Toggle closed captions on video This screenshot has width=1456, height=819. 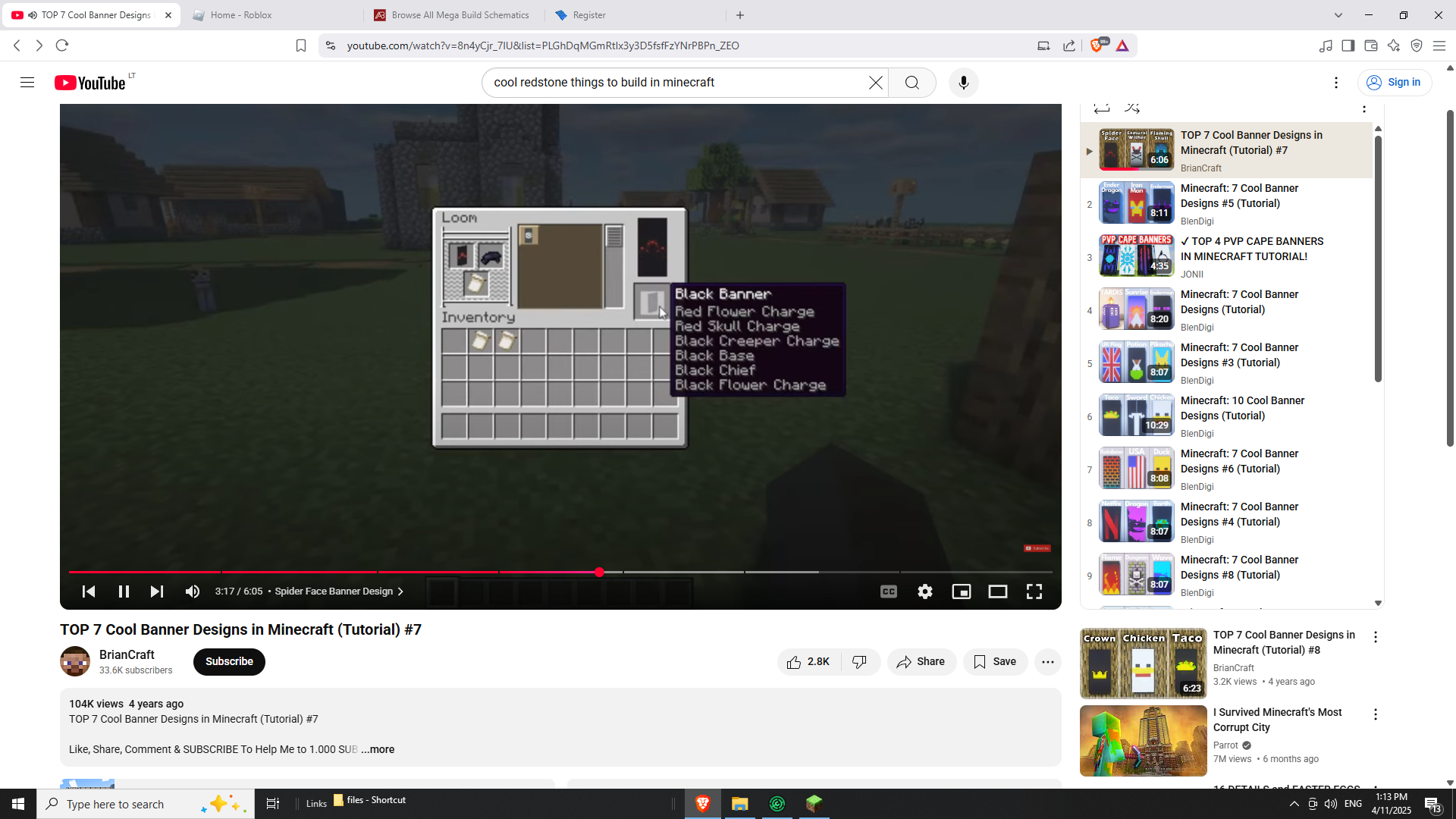[x=888, y=591]
